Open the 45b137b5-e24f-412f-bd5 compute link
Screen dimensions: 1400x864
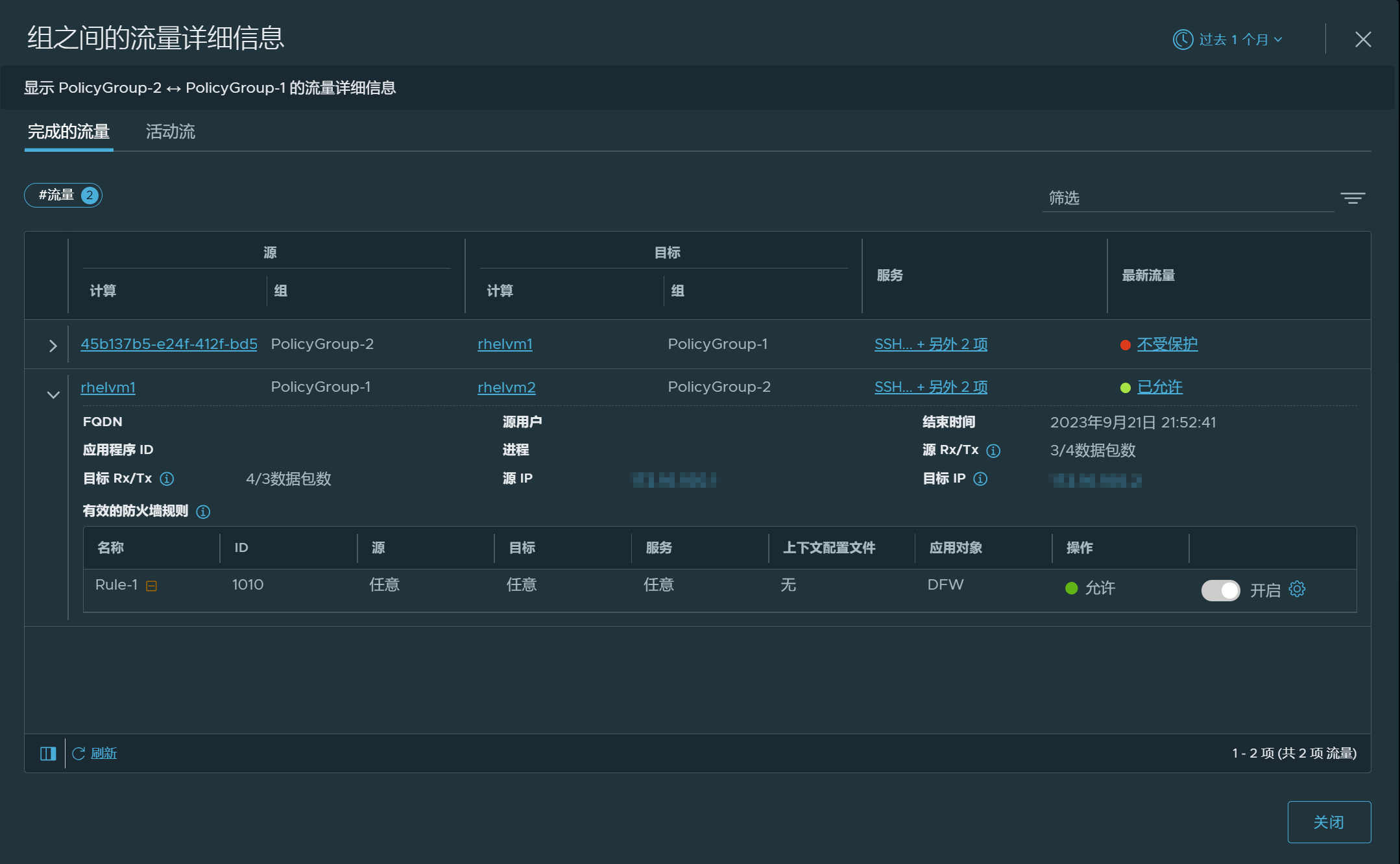(x=169, y=344)
